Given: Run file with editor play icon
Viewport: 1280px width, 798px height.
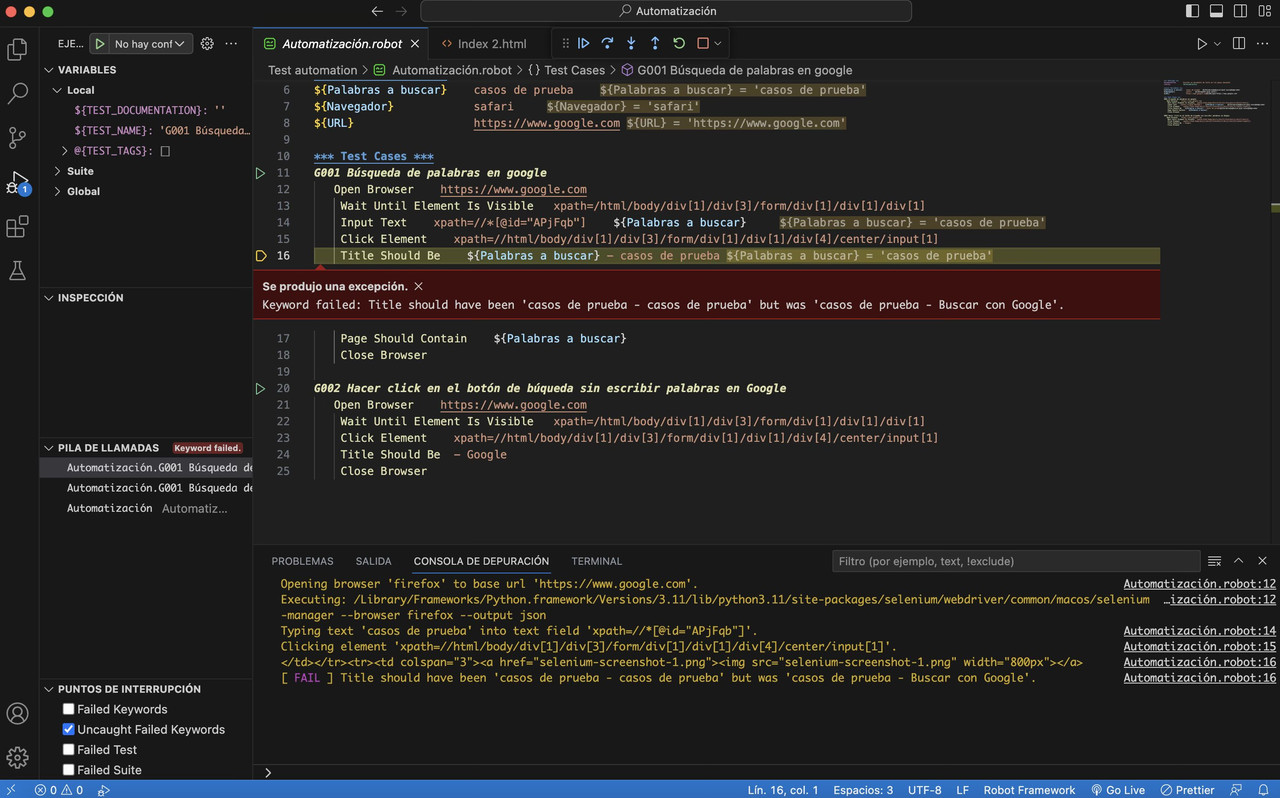Looking at the screenshot, I should pyautogui.click(x=1202, y=44).
